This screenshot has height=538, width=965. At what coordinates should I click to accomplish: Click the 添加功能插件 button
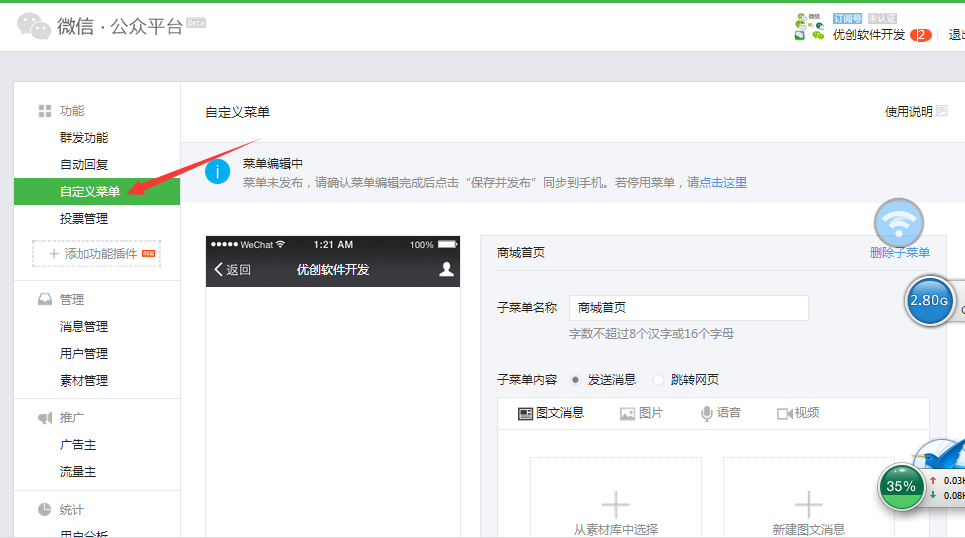(96, 254)
